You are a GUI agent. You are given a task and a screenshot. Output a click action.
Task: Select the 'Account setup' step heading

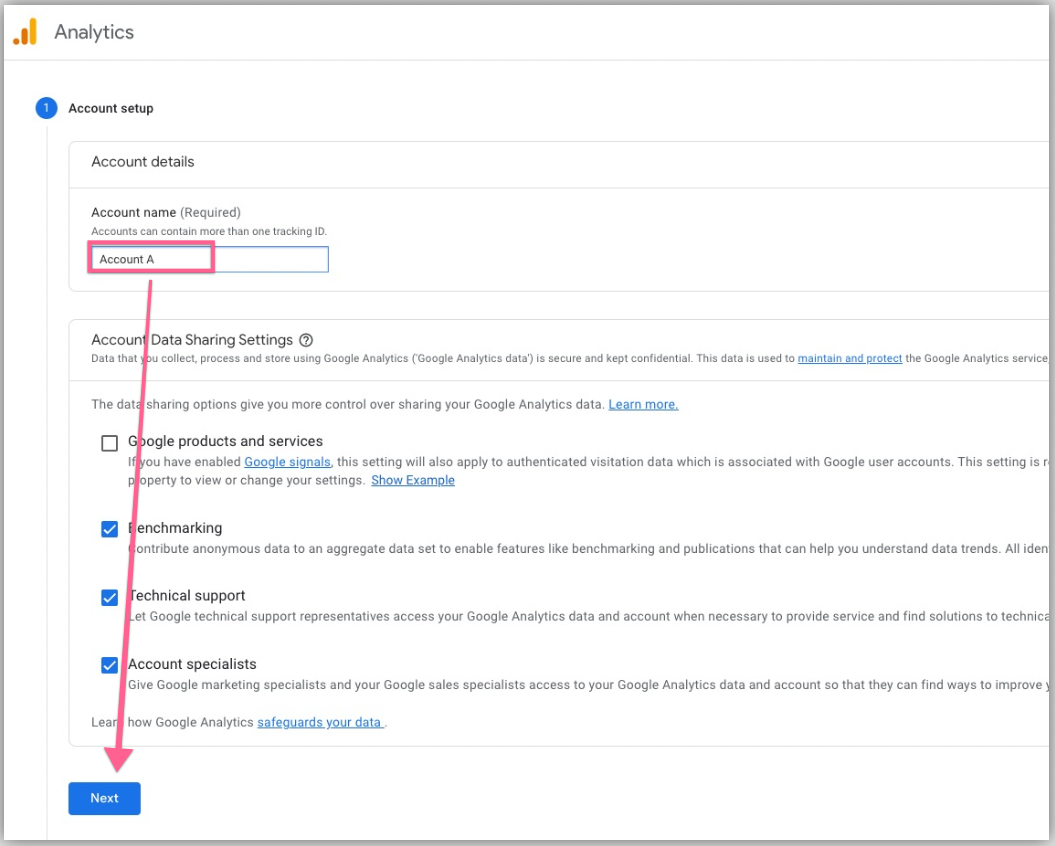111,108
